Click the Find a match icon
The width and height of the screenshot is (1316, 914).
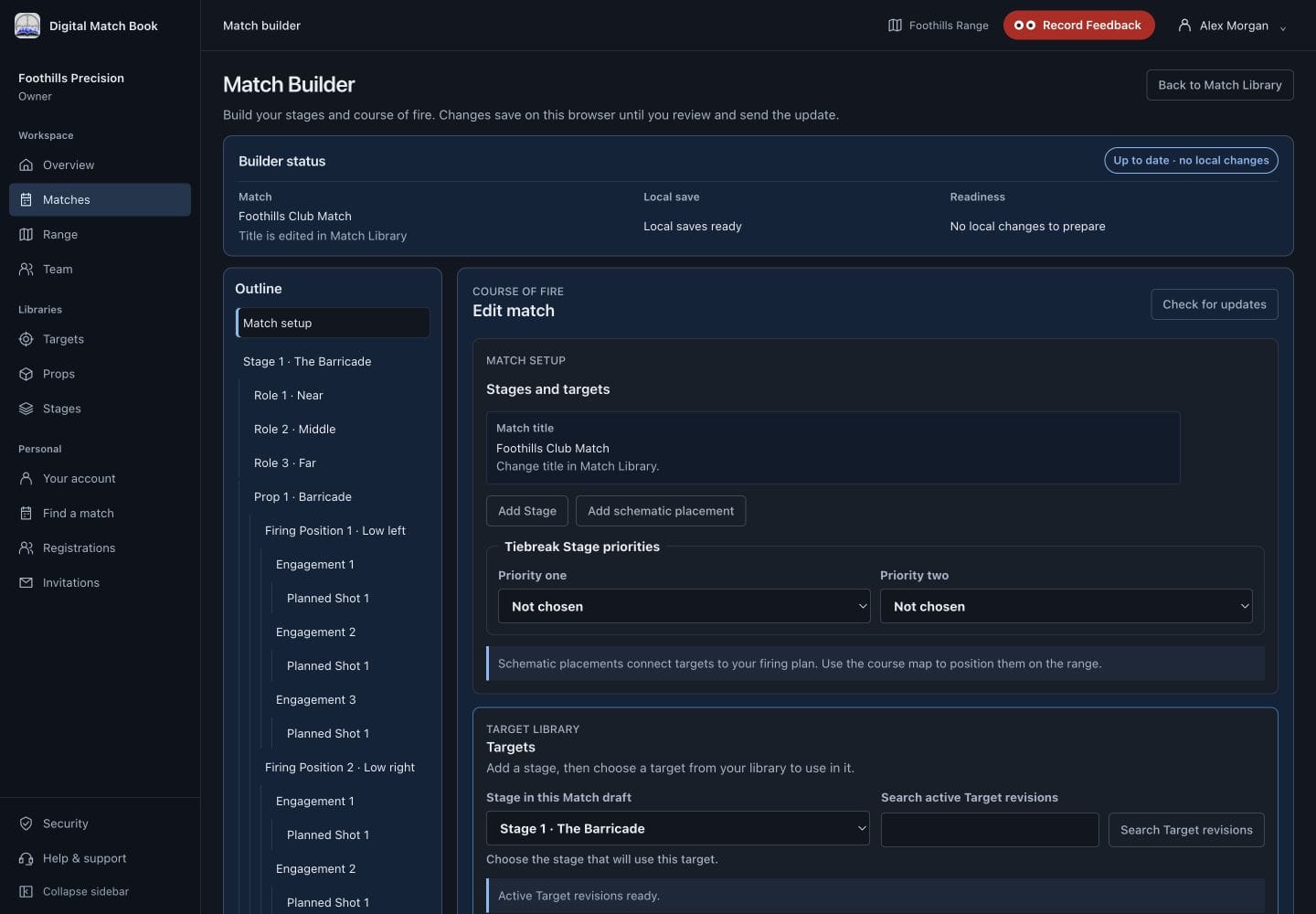pyautogui.click(x=26, y=514)
